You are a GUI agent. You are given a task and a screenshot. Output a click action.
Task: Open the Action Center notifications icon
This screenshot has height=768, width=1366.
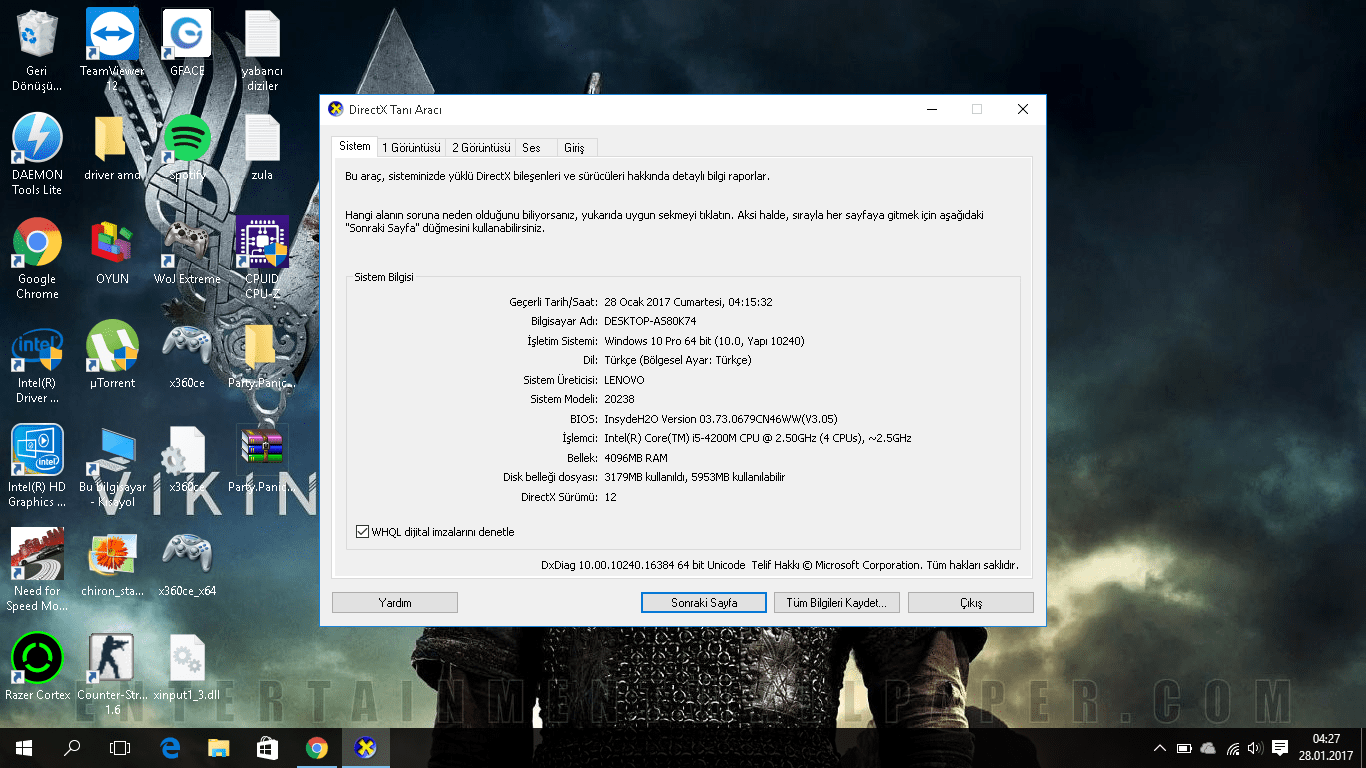[1280, 748]
